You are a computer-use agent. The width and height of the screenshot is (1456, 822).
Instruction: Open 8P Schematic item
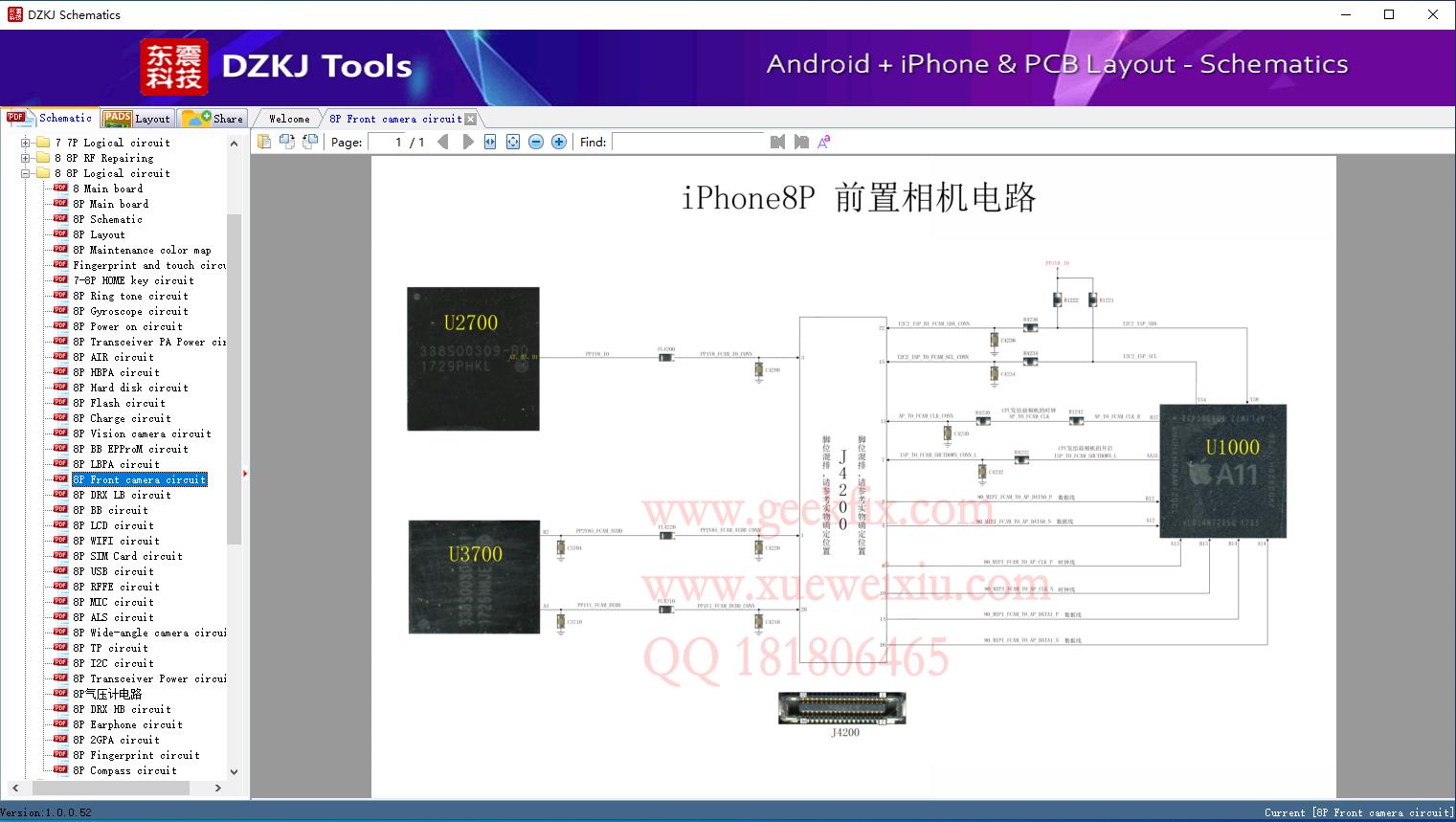click(107, 219)
